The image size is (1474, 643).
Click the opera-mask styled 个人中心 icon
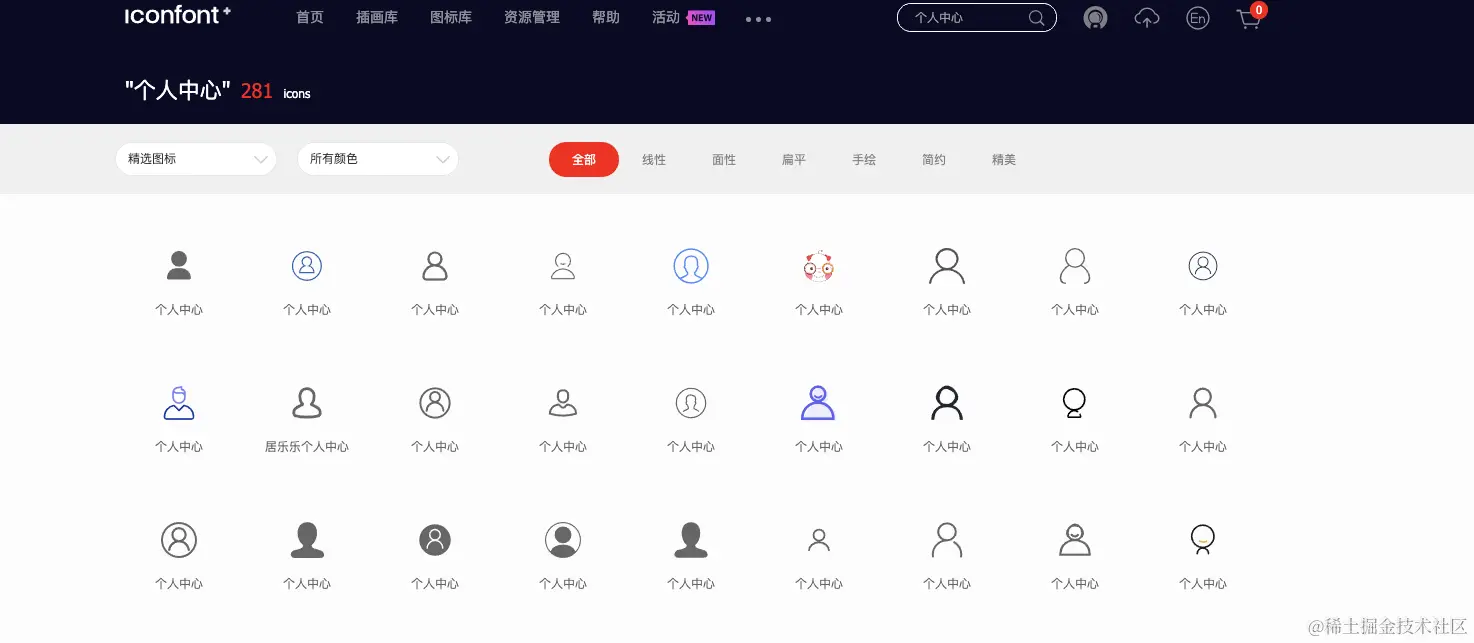click(818, 266)
